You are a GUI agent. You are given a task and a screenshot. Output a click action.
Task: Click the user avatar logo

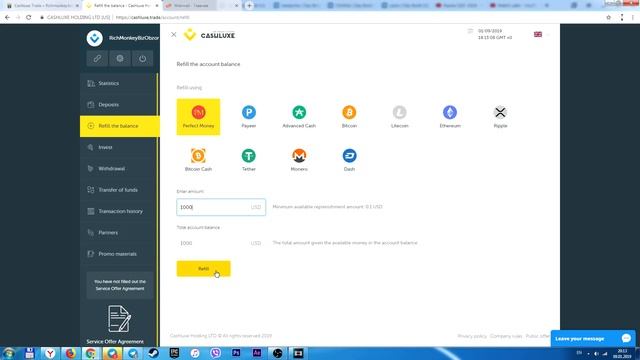coord(95,38)
